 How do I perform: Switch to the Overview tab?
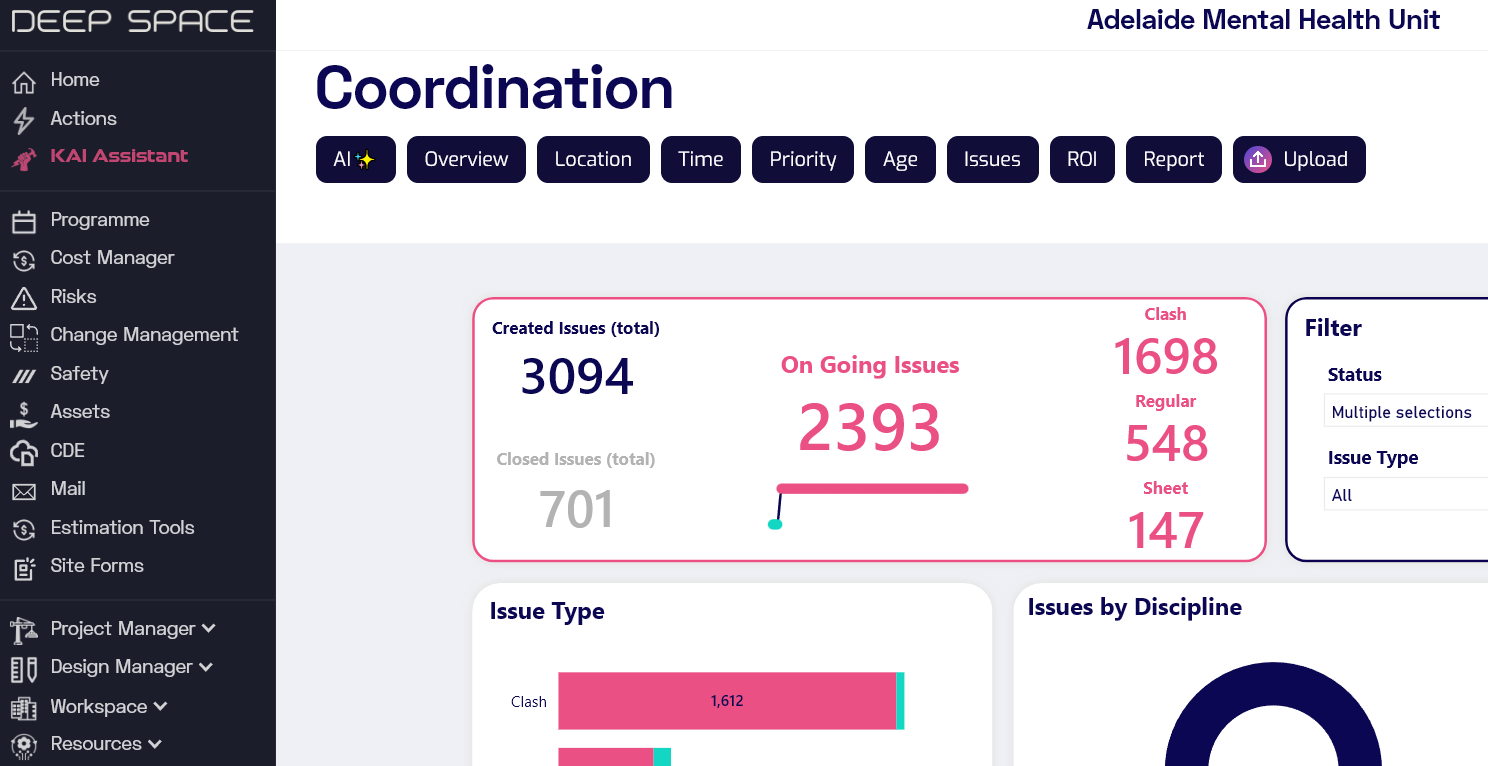[x=466, y=159]
